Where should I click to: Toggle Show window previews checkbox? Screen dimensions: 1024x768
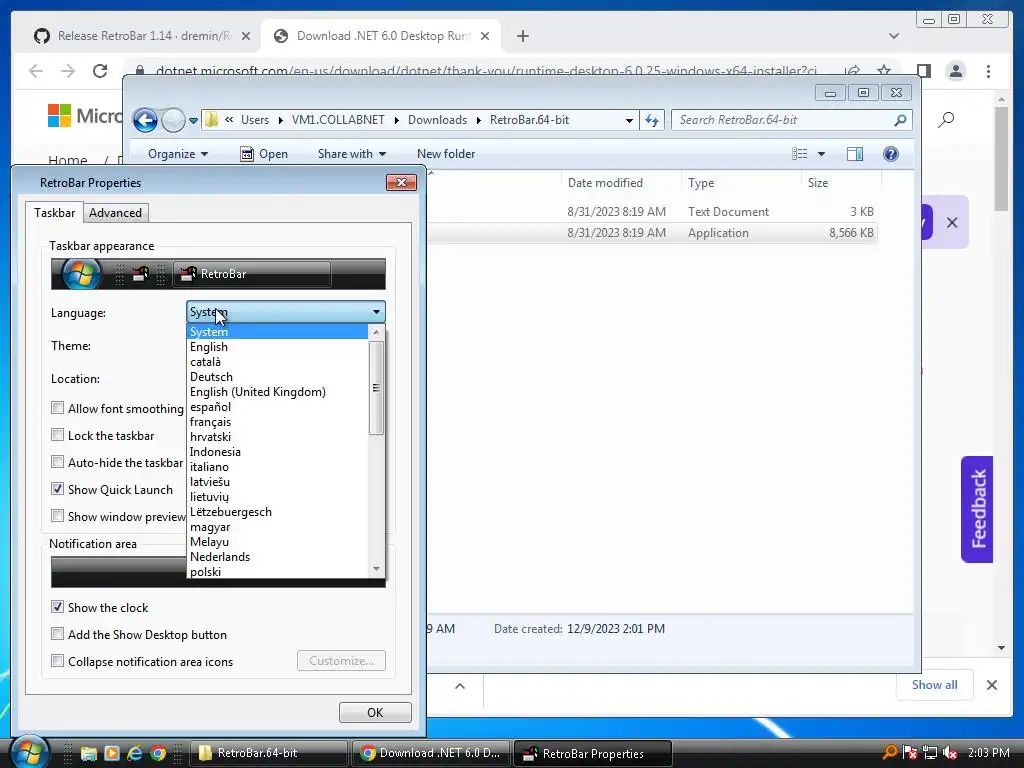point(57,516)
